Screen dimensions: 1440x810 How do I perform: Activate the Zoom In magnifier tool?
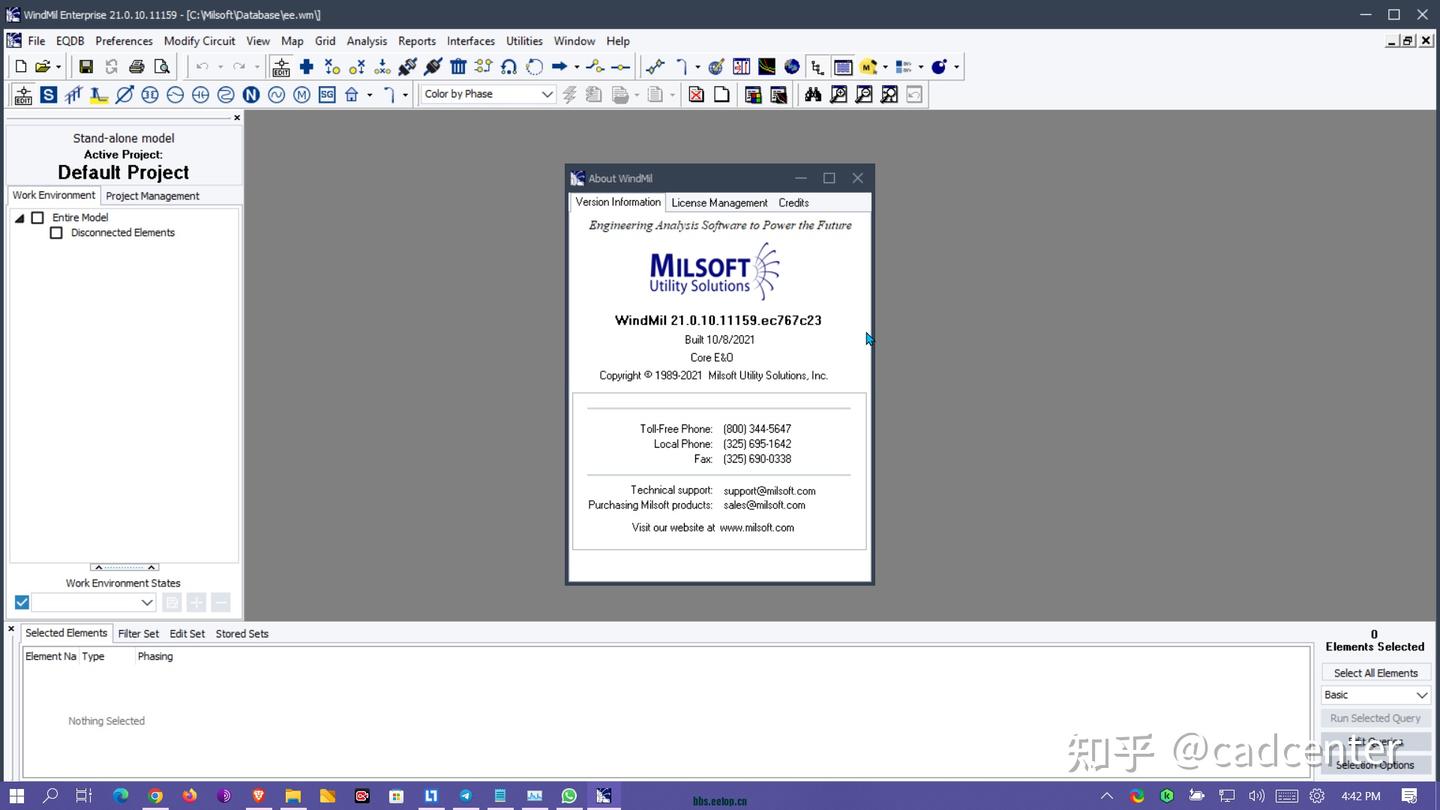(x=838, y=94)
